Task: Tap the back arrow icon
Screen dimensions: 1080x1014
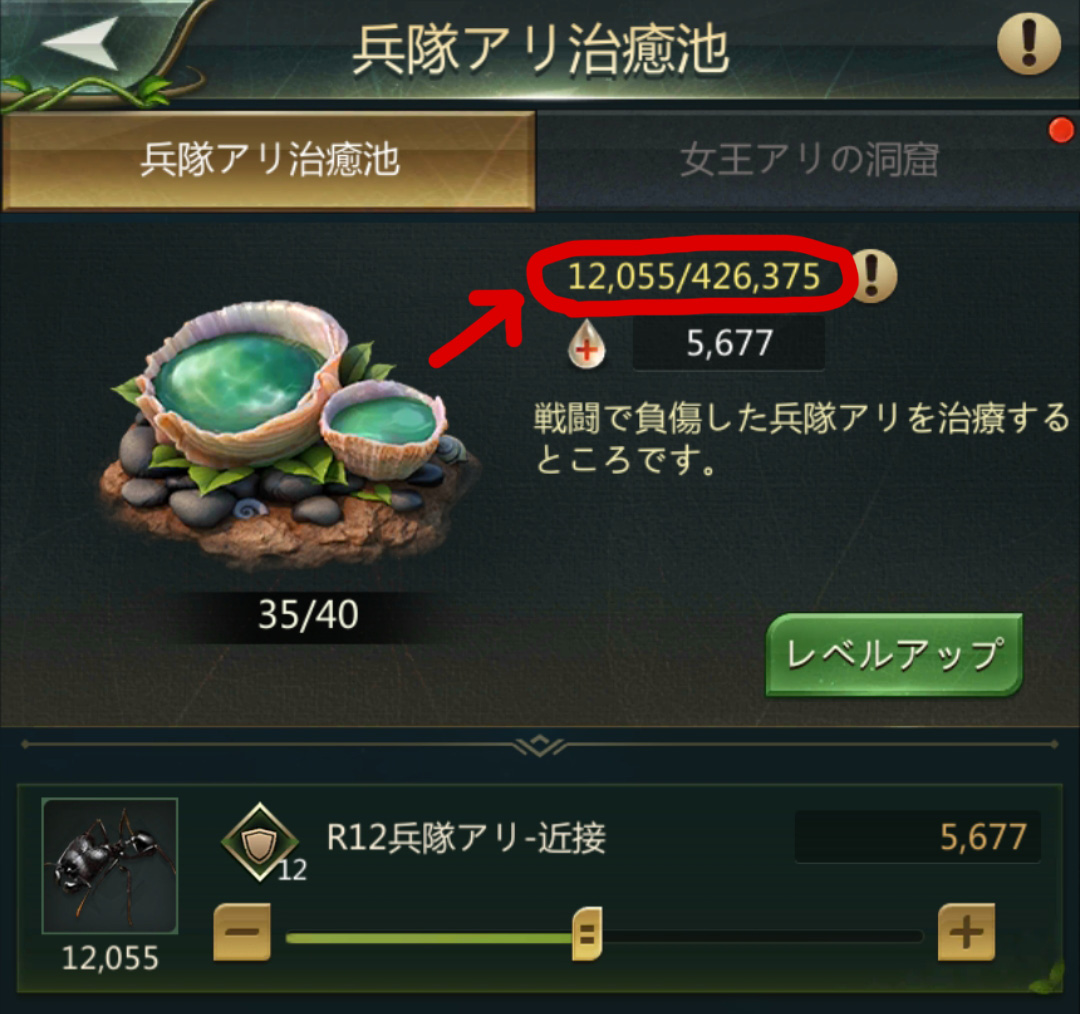Action: [x=80, y=43]
